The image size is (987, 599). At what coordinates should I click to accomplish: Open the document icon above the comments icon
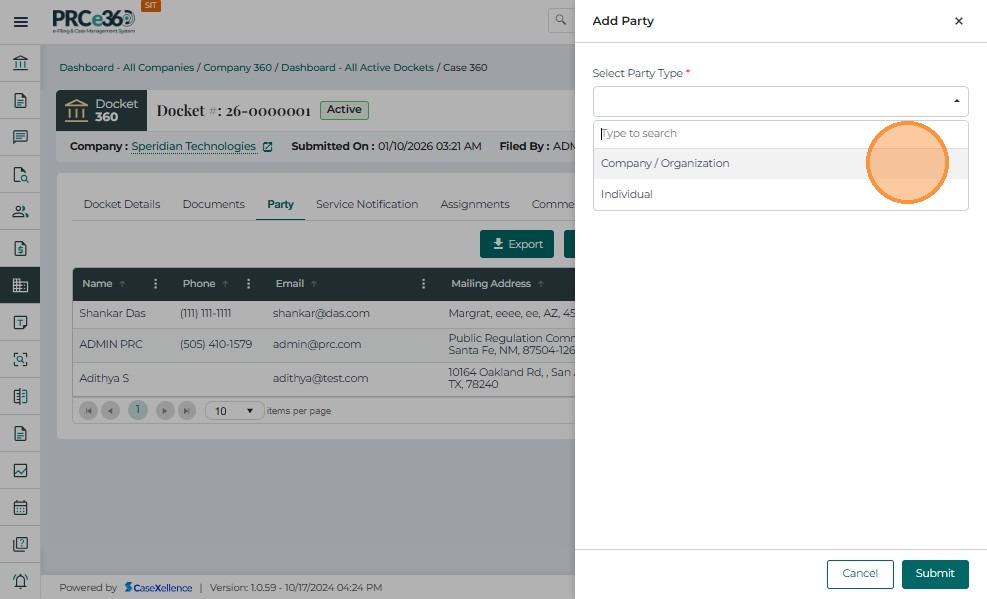pyautogui.click(x=20, y=100)
